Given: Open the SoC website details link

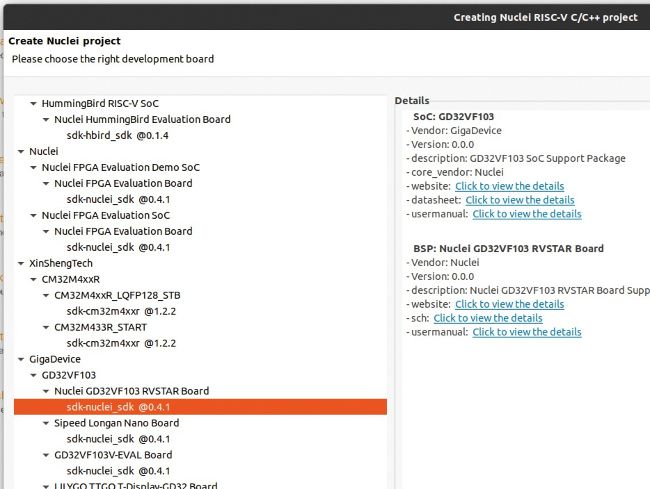Looking at the screenshot, I should (509, 186).
